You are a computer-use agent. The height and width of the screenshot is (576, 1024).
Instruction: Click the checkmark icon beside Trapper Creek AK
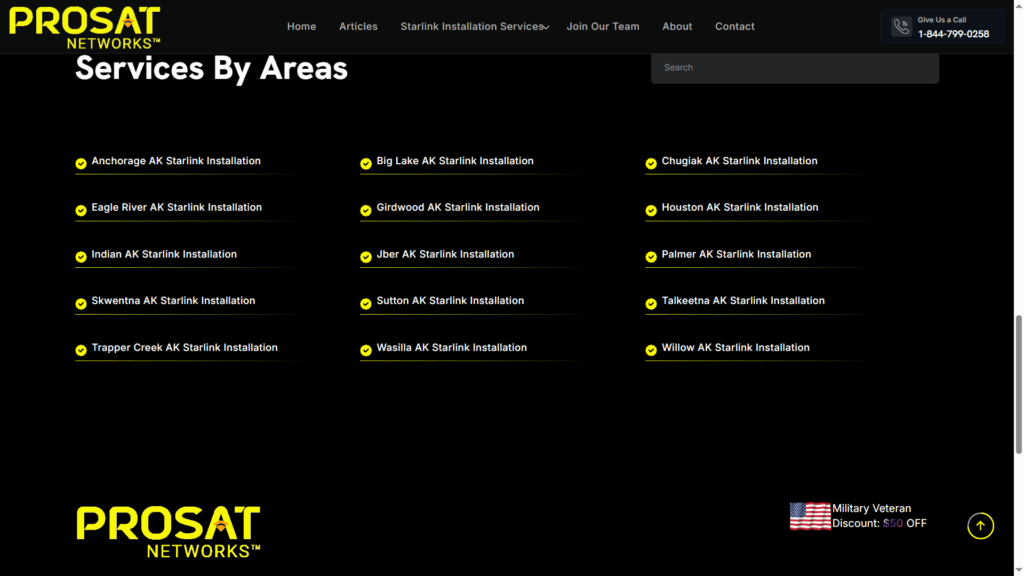pos(81,350)
